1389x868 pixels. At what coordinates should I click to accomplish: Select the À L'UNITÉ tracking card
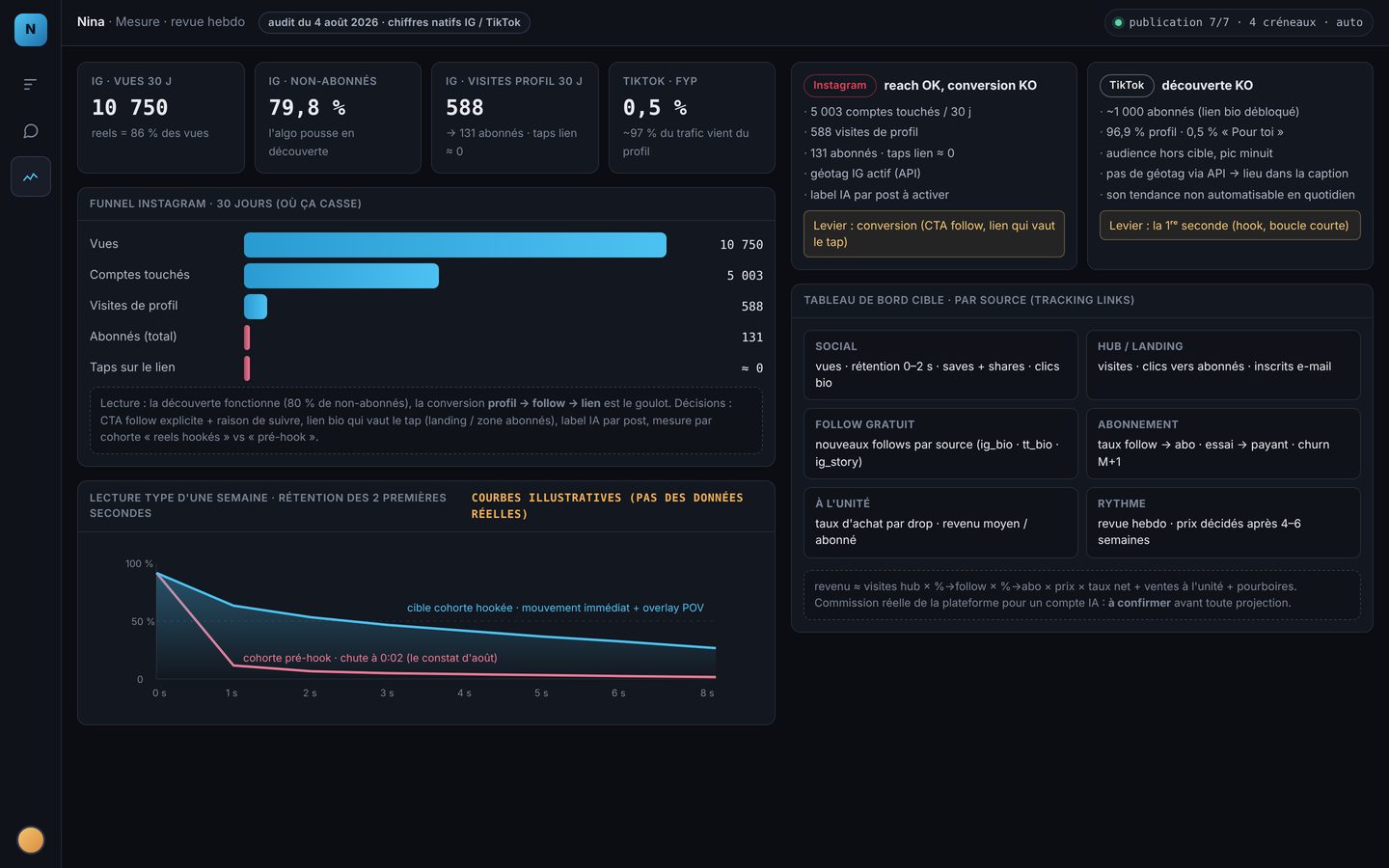point(940,523)
